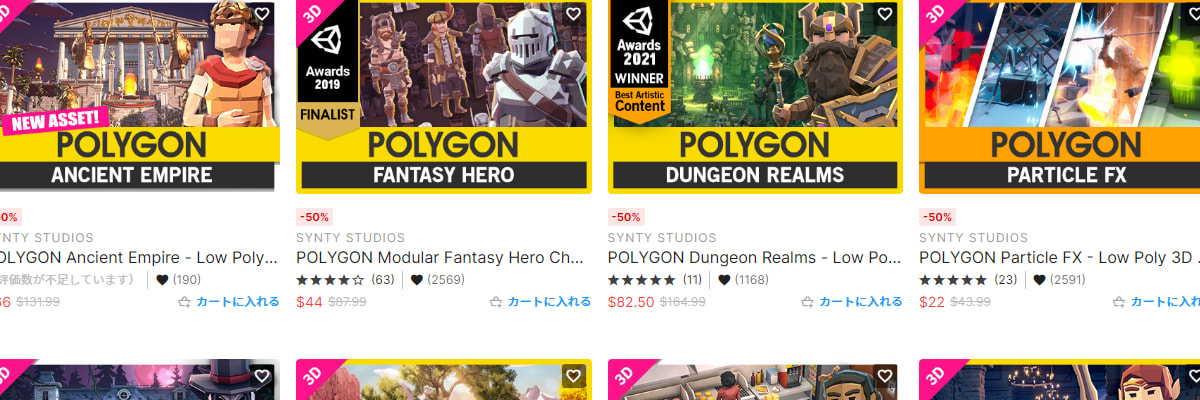The height and width of the screenshot is (400, 1200).
Task: Favorite the POLYGON Ancient Empire asset heart
Action: tap(261, 14)
